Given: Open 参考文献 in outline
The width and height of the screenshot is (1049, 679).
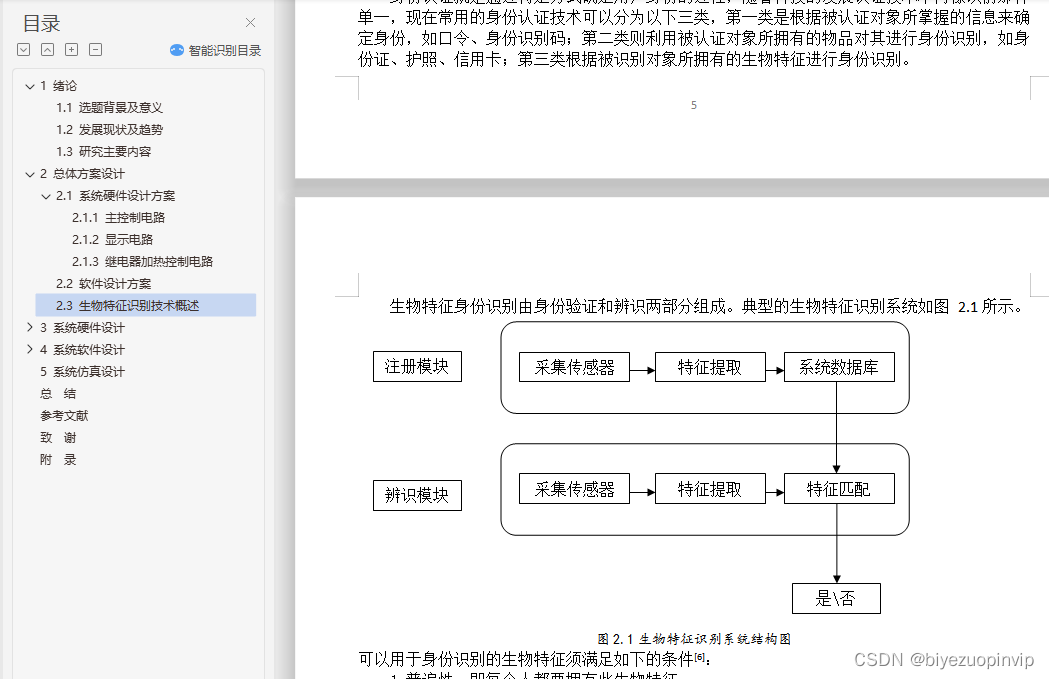Looking at the screenshot, I should 64,416.
